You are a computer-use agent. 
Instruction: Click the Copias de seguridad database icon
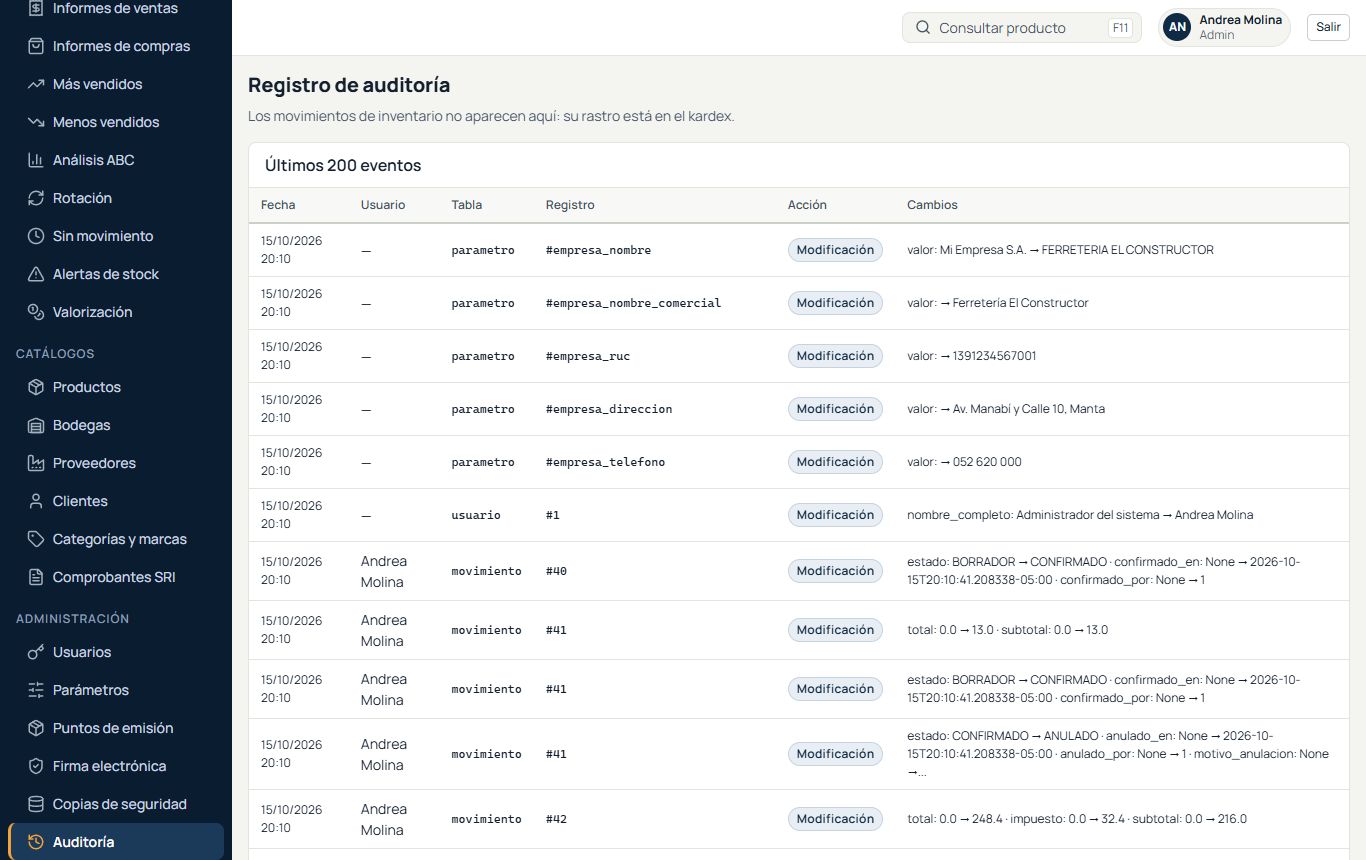coord(36,804)
